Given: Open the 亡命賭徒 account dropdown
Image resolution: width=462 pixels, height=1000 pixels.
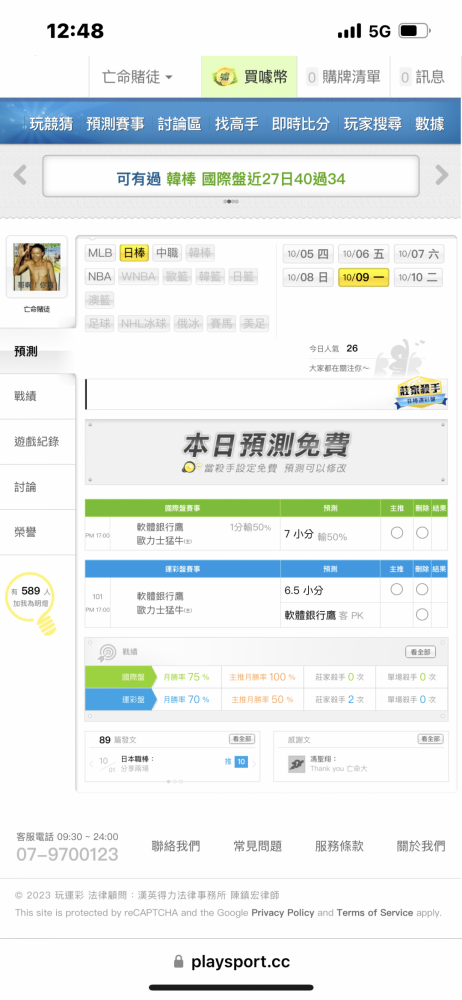Looking at the screenshot, I should pyautogui.click(x=137, y=77).
